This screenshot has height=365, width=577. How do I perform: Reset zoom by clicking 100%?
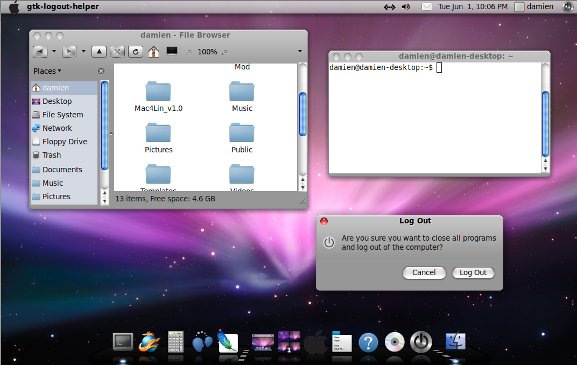[x=207, y=52]
